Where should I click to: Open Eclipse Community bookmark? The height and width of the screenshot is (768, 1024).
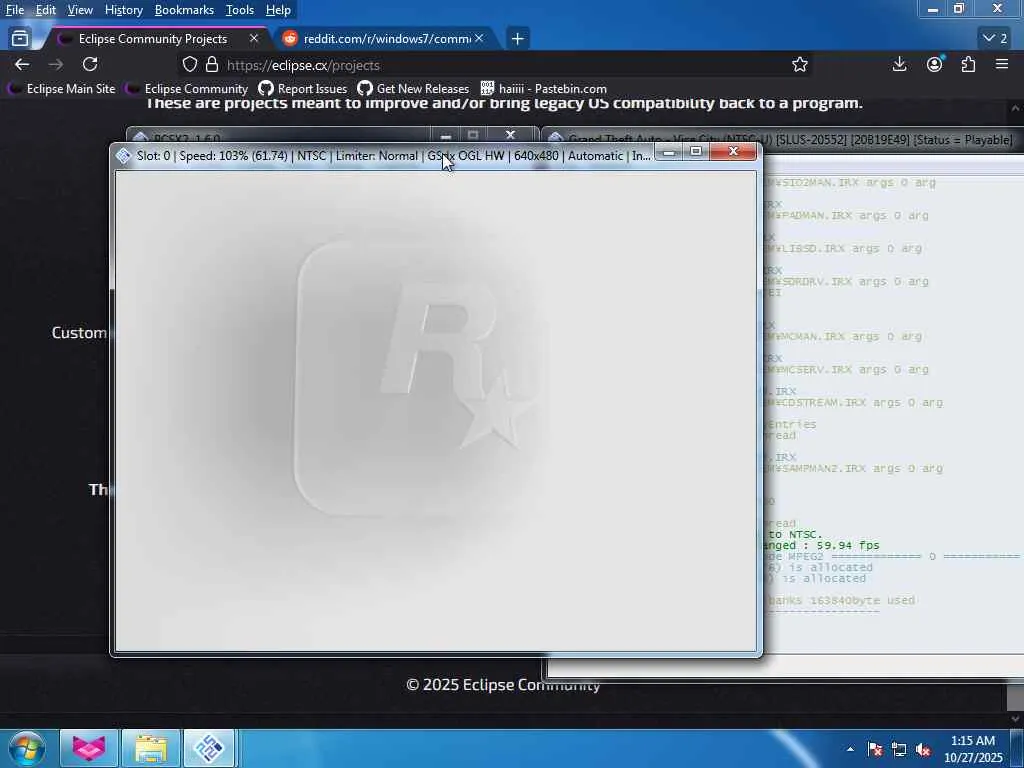coord(187,89)
